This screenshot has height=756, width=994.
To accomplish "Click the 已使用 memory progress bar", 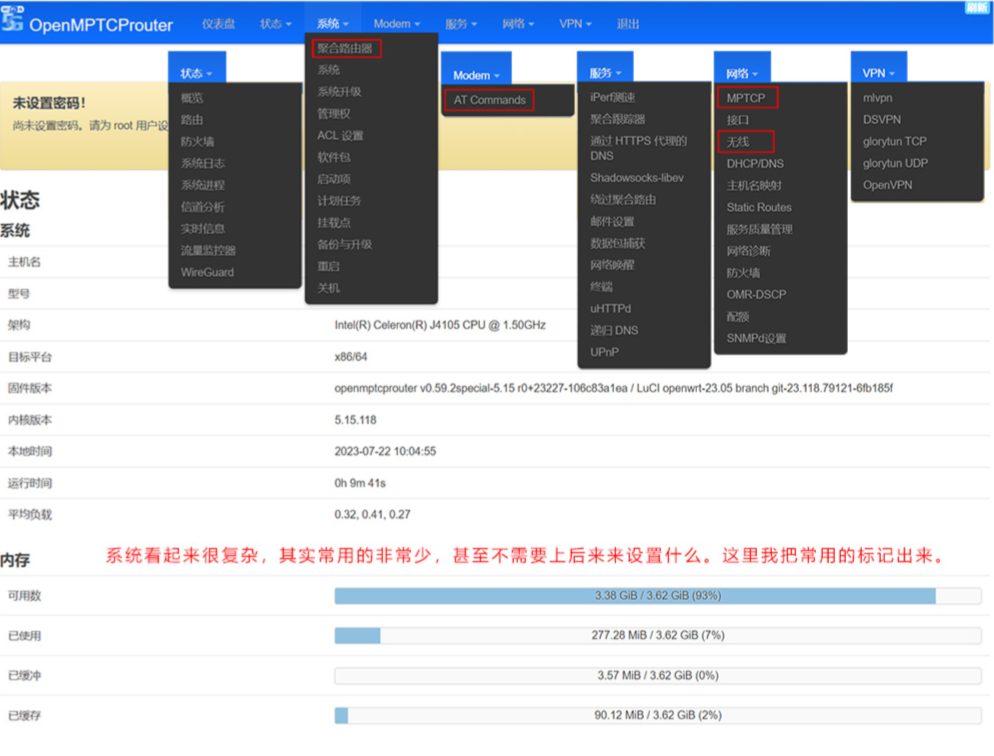I will (658, 636).
